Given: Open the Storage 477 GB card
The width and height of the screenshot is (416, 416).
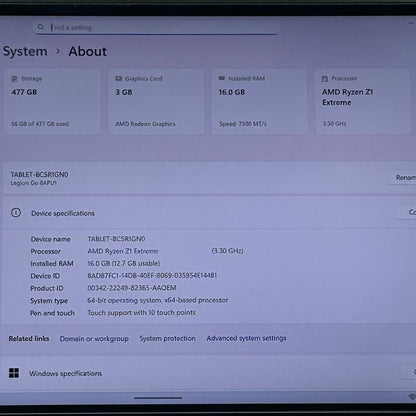Looking at the screenshot, I should 52,102.
